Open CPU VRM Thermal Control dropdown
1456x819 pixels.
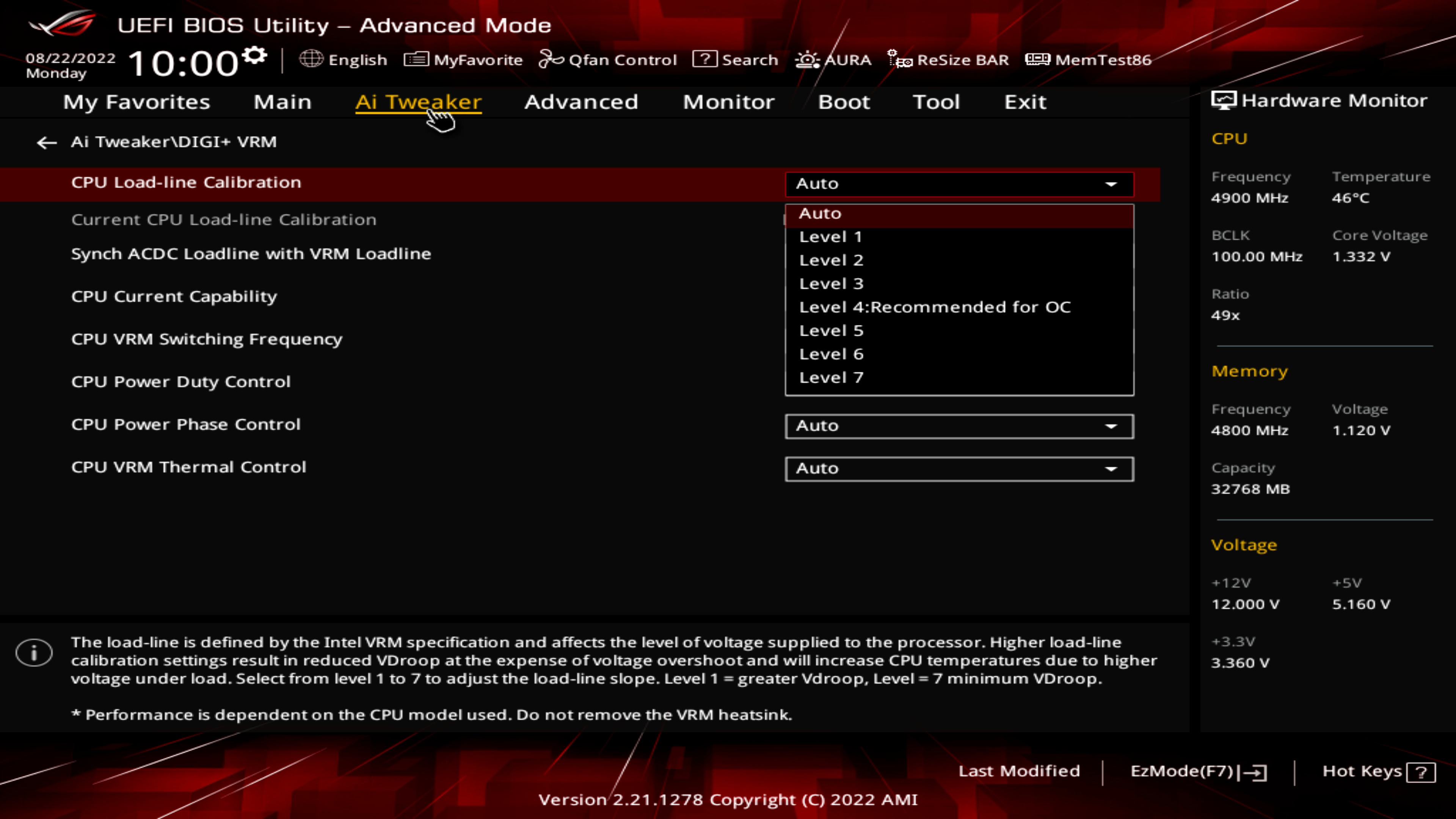tap(959, 469)
